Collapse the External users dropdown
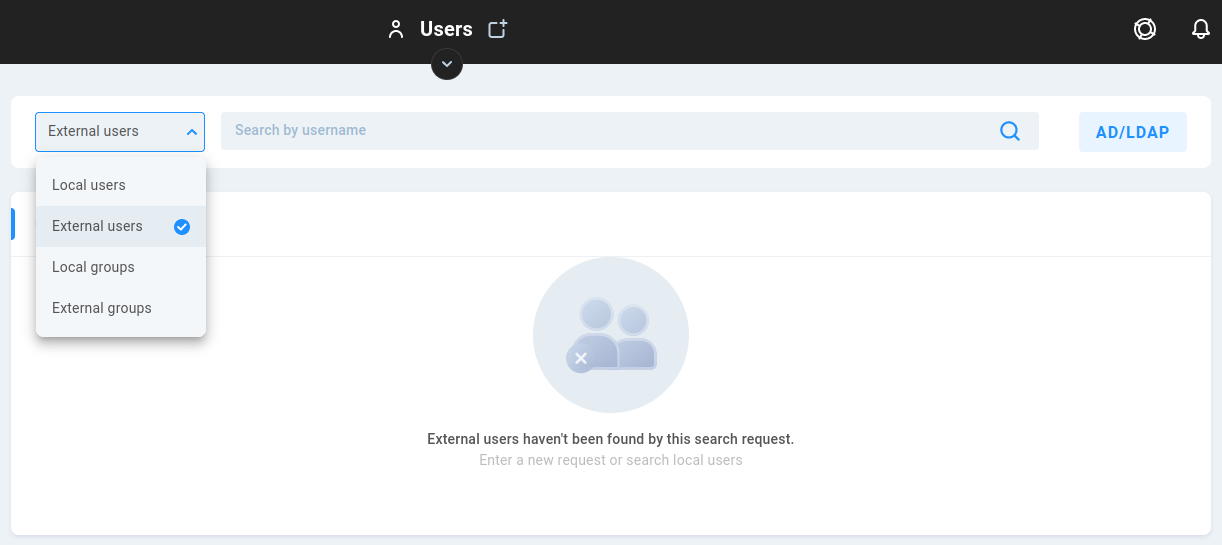The image size is (1222, 545). (120, 131)
